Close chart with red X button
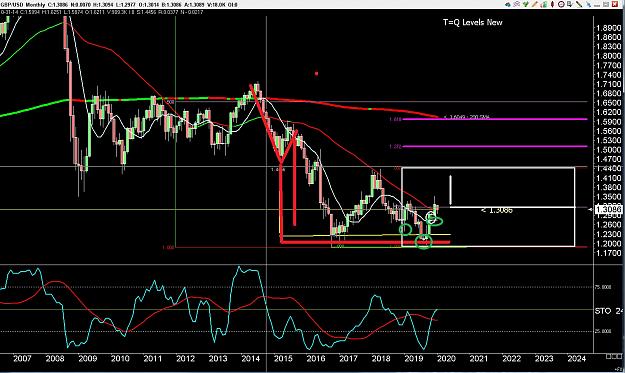625x373 pixels. (x=615, y=4)
